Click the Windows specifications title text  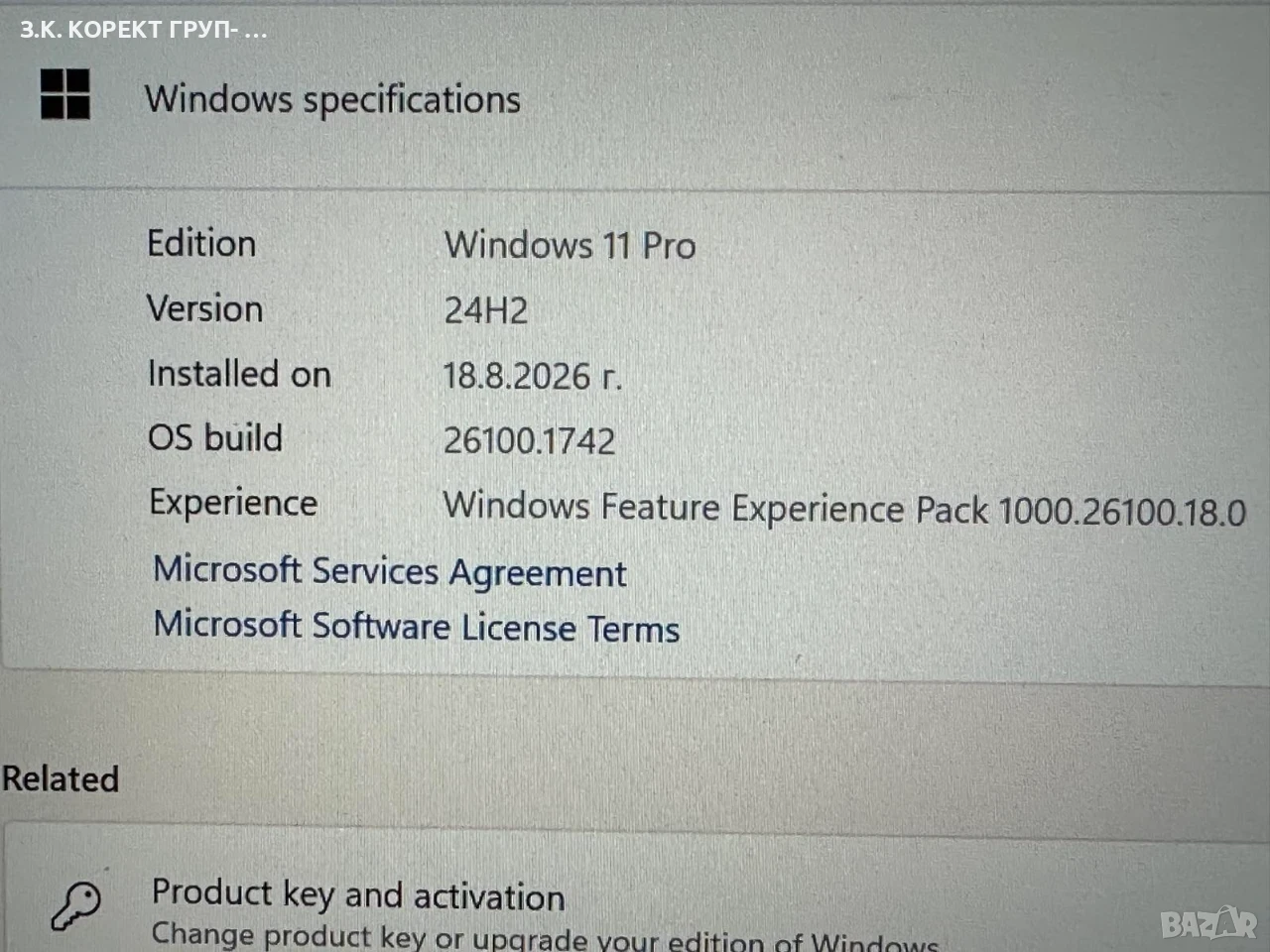click(332, 99)
